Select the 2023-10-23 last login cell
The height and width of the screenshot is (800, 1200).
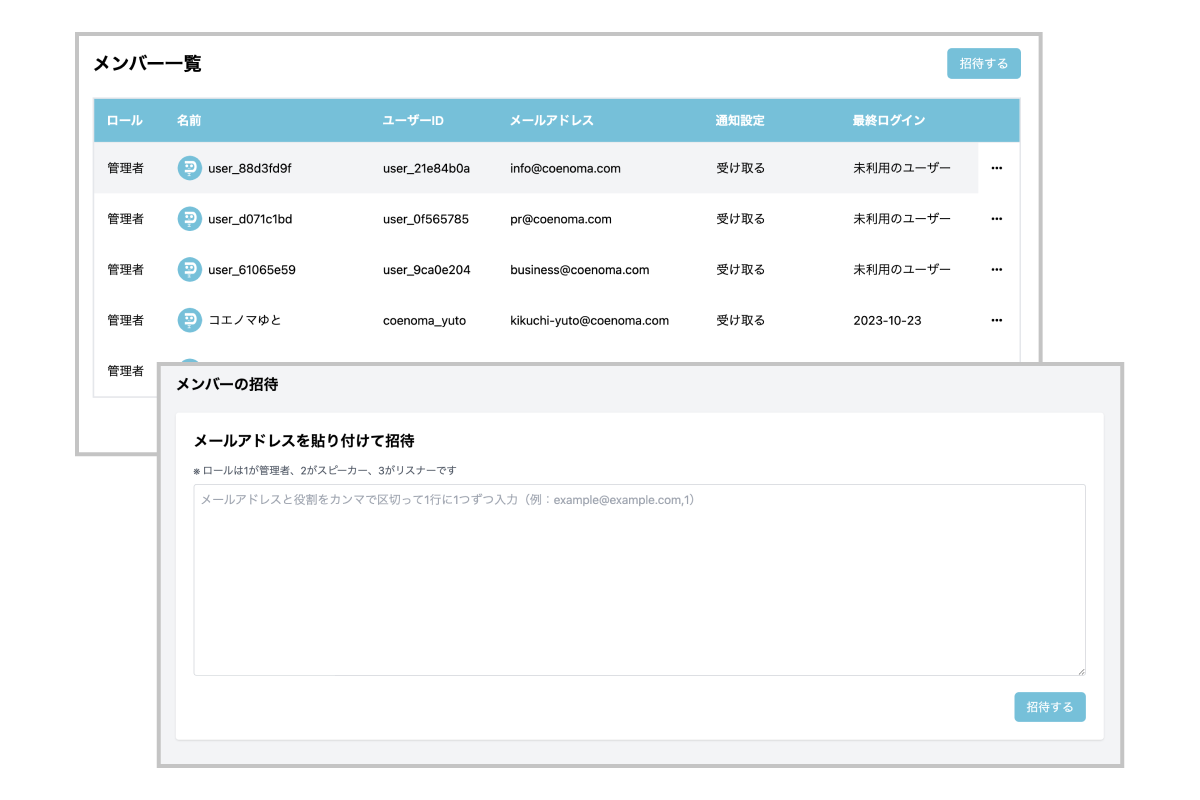(886, 320)
